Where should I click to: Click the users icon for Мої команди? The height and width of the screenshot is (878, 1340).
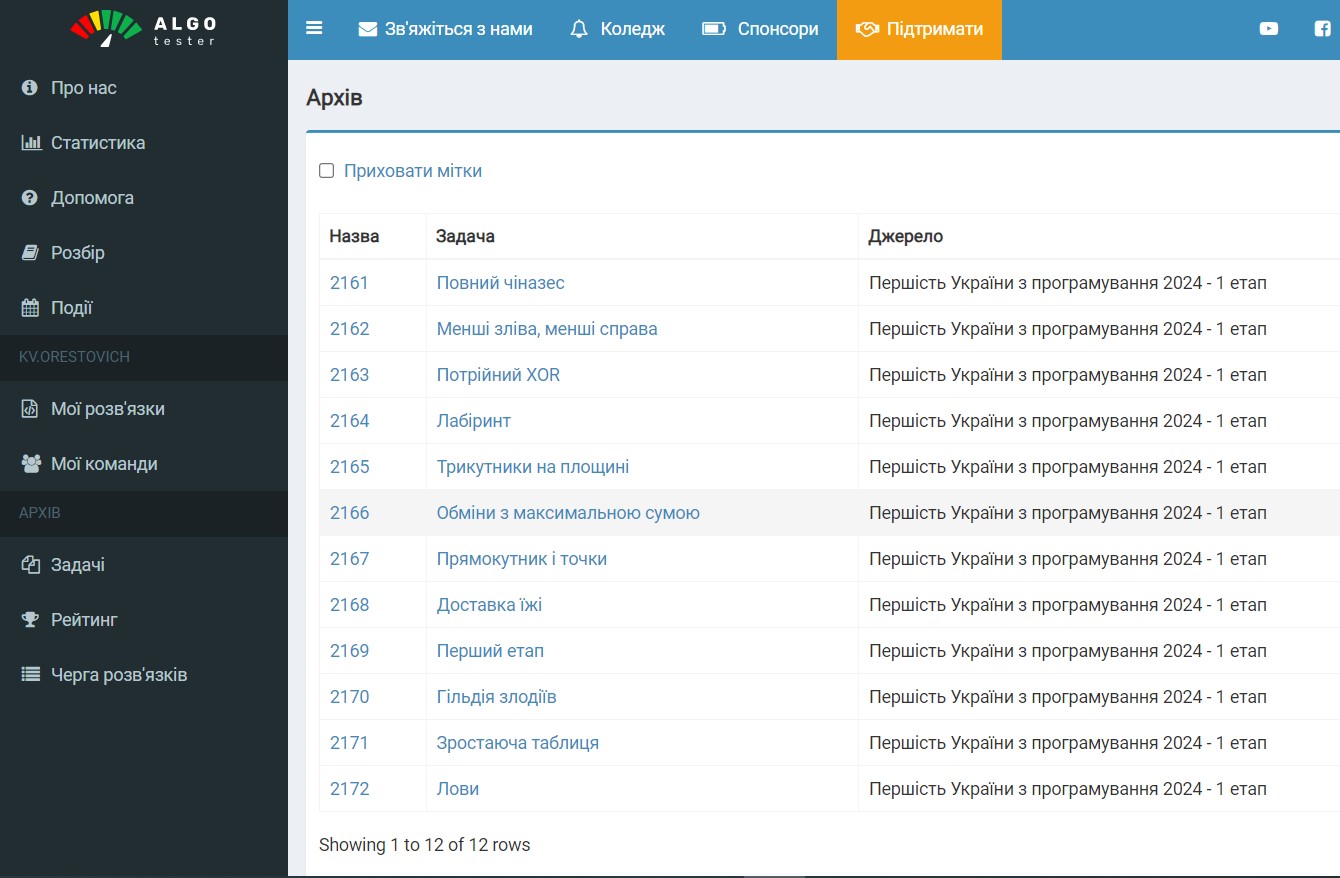point(31,464)
